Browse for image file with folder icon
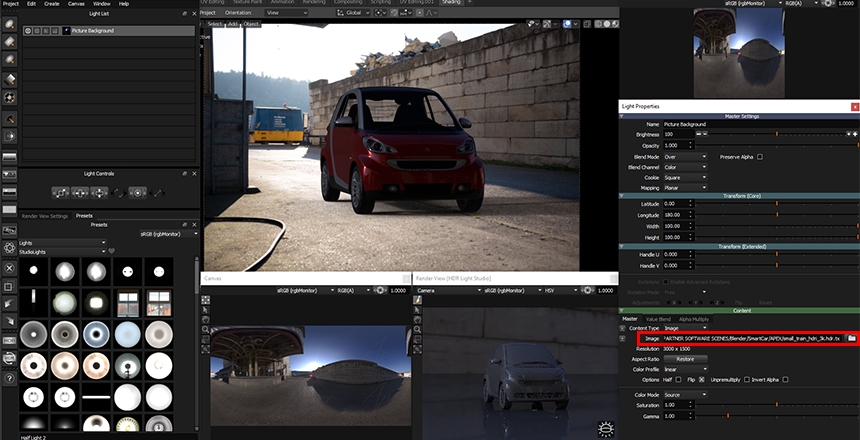The image size is (860, 440). click(851, 339)
